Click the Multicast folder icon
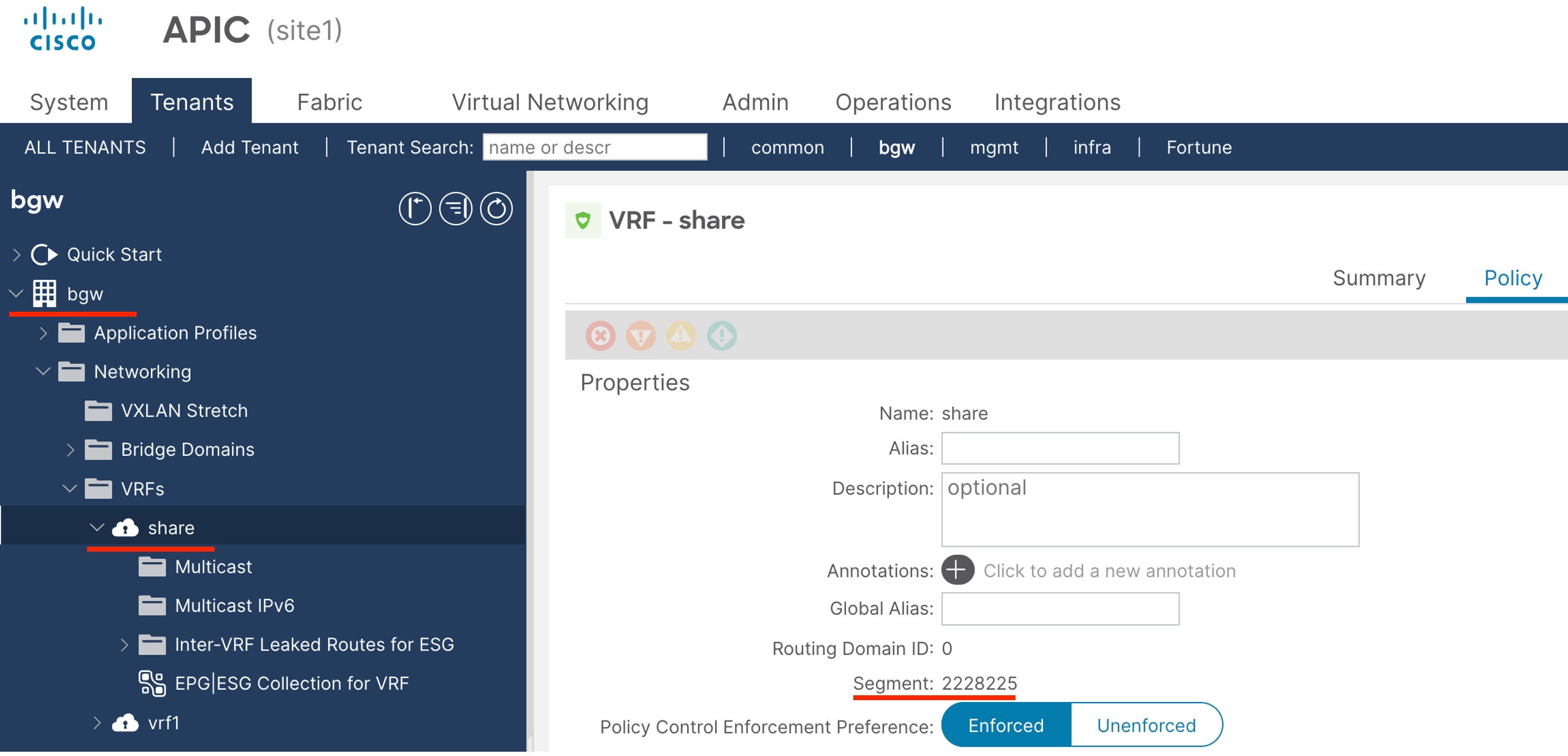 point(152,566)
